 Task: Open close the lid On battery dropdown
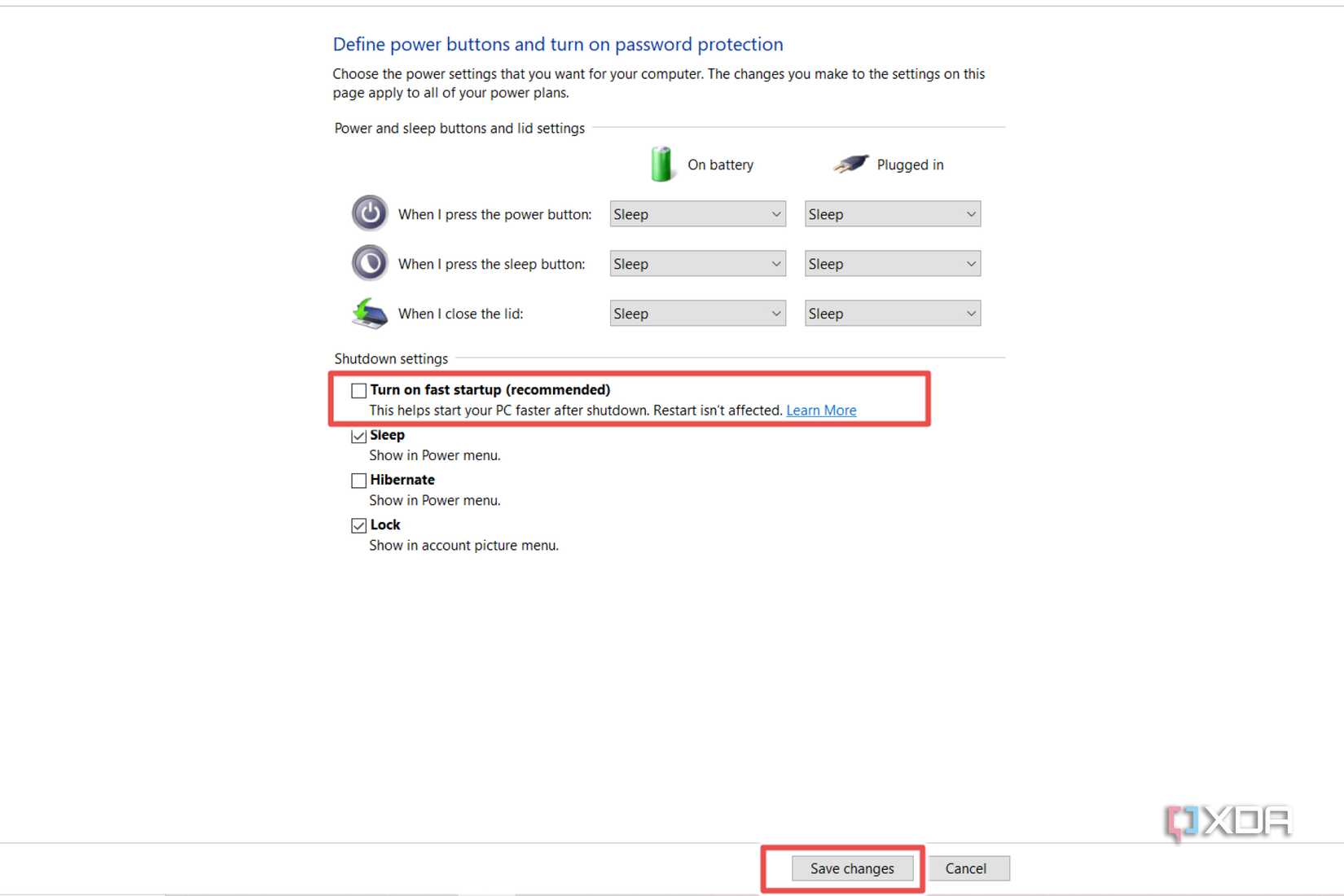coord(697,314)
